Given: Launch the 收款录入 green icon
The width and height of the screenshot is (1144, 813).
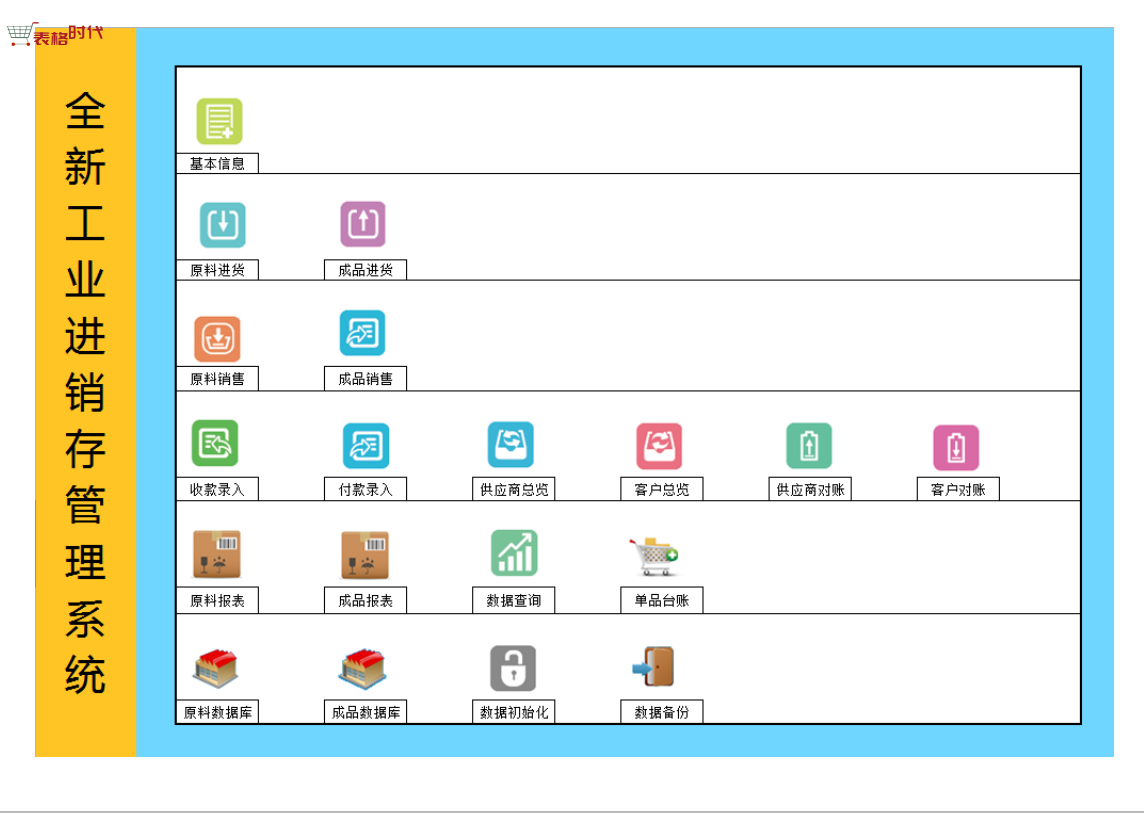Looking at the screenshot, I should [x=215, y=443].
